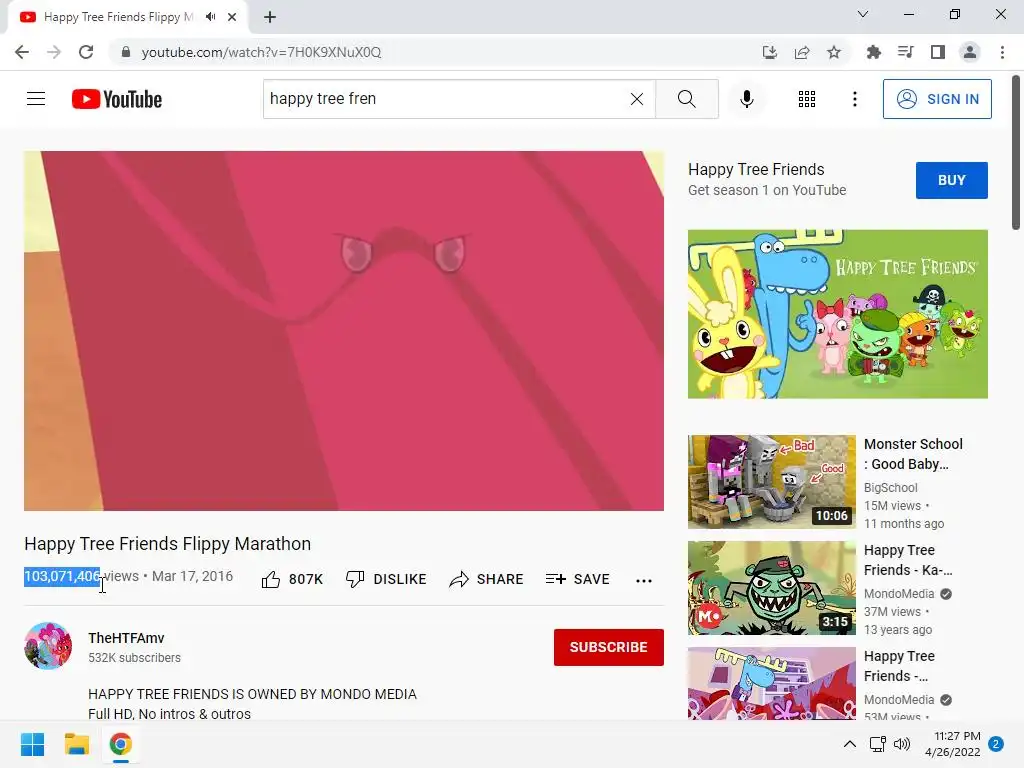Go forward in browser history
The height and width of the screenshot is (768, 1024).
click(x=54, y=52)
